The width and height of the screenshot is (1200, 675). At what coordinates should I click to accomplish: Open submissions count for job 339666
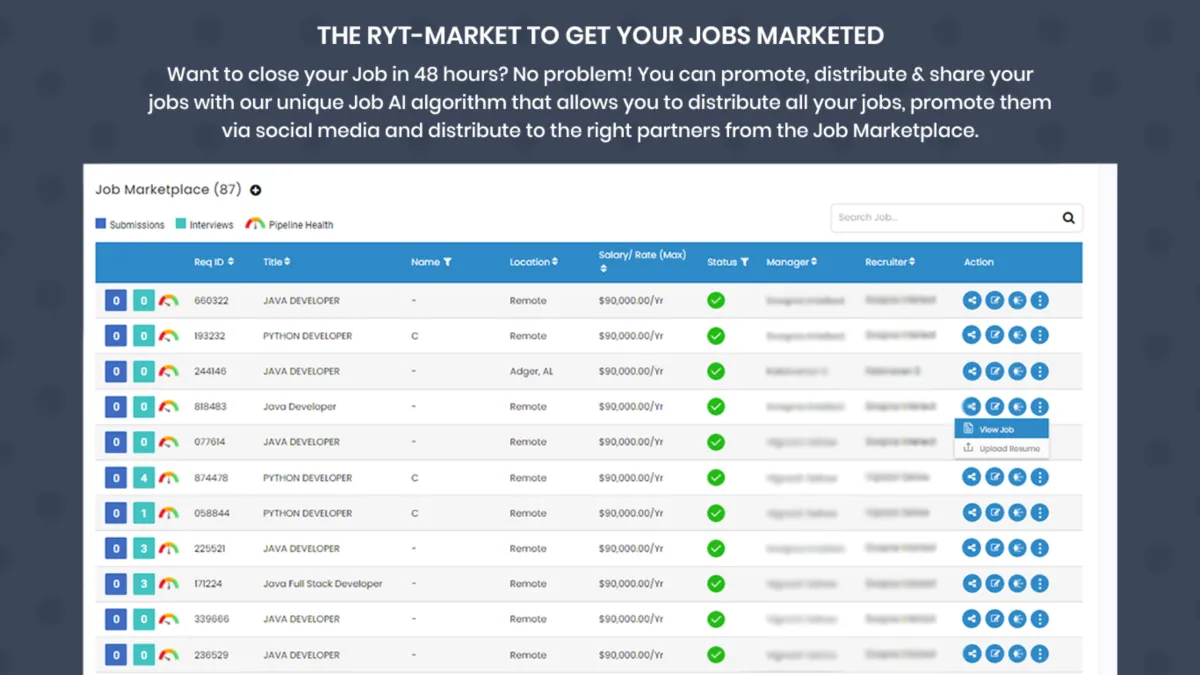116,619
